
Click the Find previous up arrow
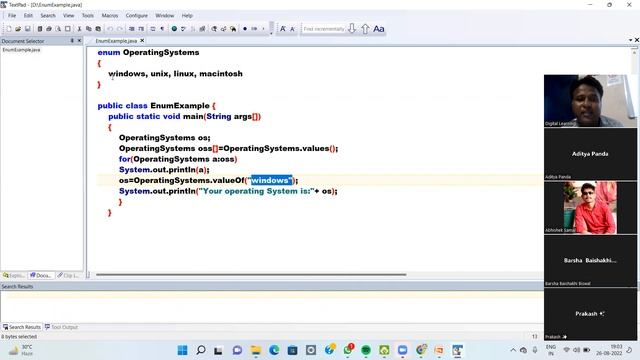tap(365, 29)
